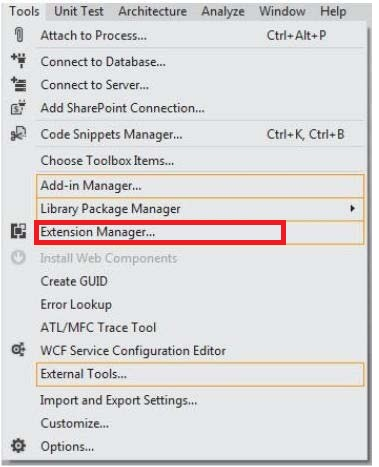Choose Error Lookup from Tools menu
Viewport: 379px width, 467px height.
pyautogui.click(x=76, y=304)
